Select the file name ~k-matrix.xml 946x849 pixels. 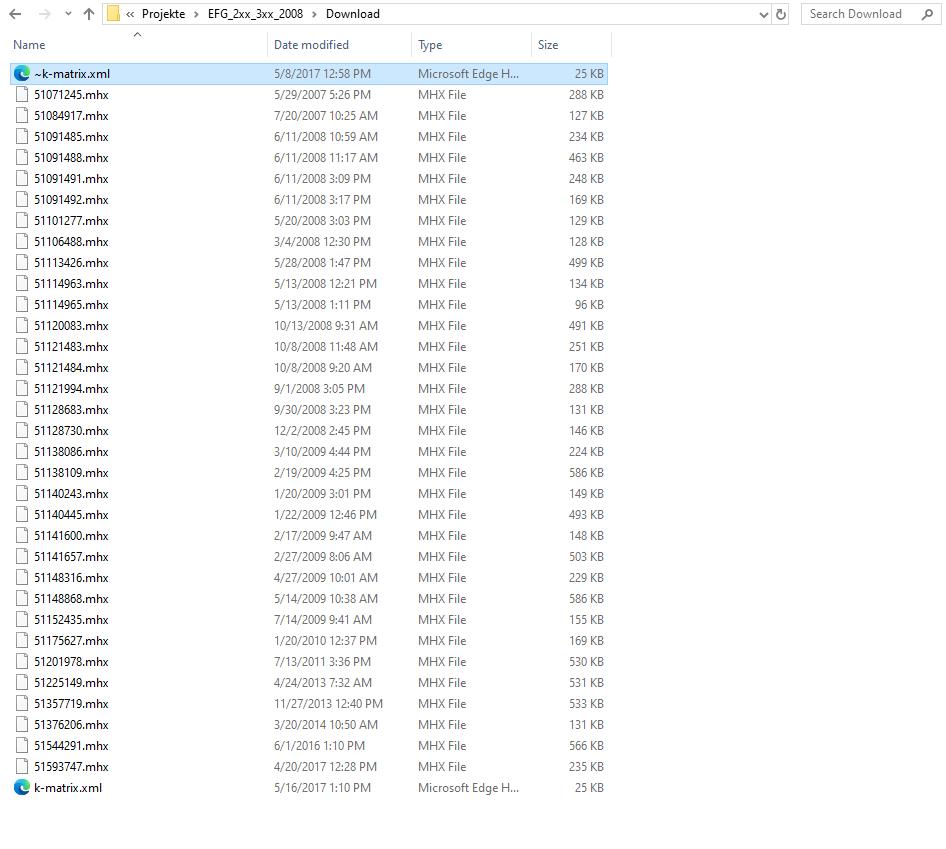pyautogui.click(x=72, y=74)
